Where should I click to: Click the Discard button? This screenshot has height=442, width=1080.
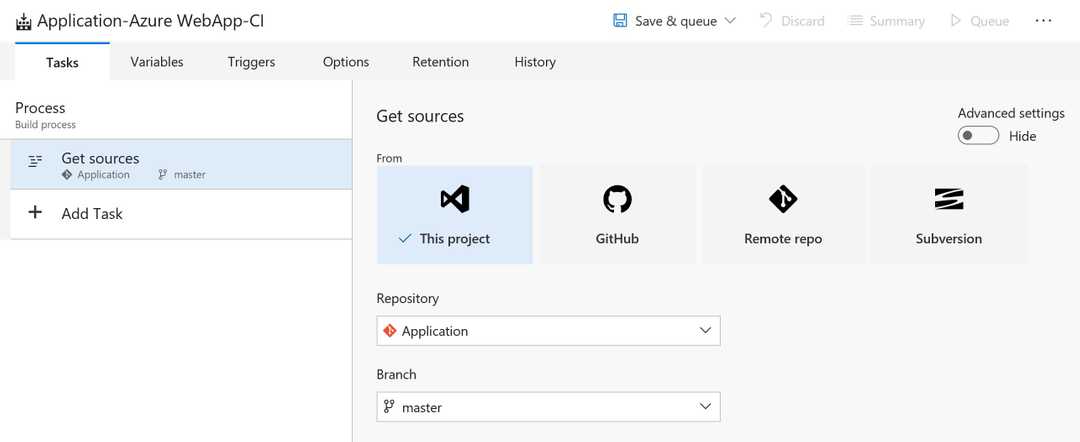[792, 21]
